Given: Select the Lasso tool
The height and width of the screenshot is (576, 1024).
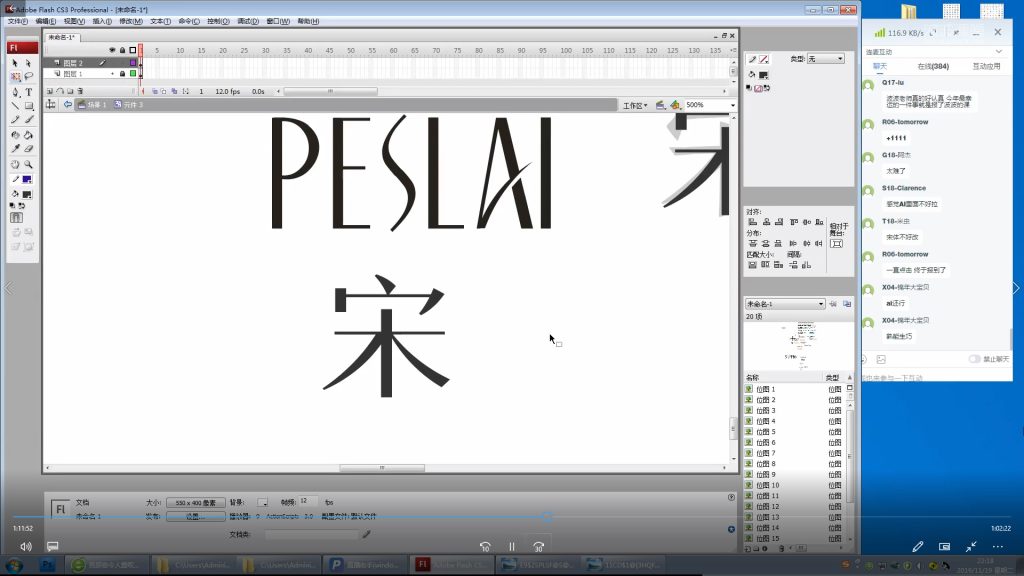Looking at the screenshot, I should [29, 76].
